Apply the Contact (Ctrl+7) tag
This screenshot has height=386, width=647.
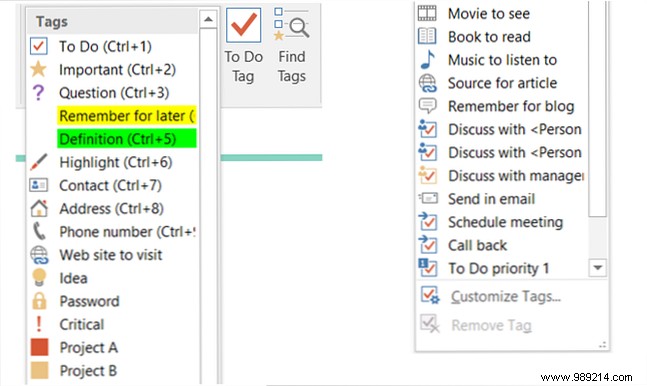tap(111, 185)
